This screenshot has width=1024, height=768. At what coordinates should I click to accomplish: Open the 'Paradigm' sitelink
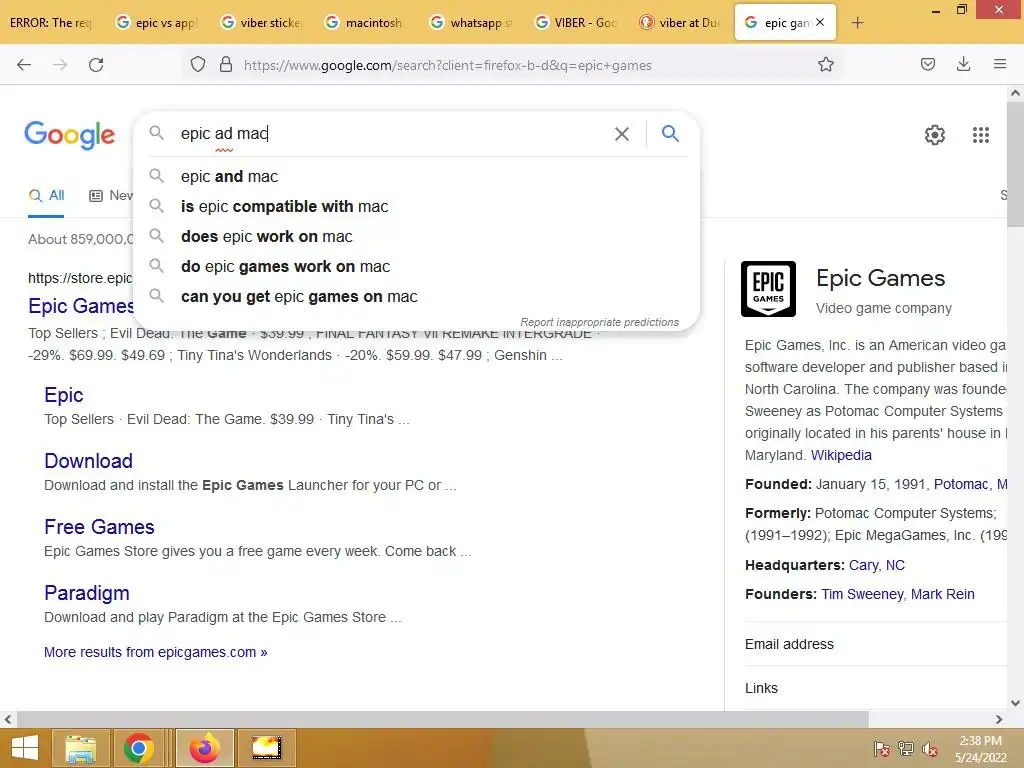point(87,593)
